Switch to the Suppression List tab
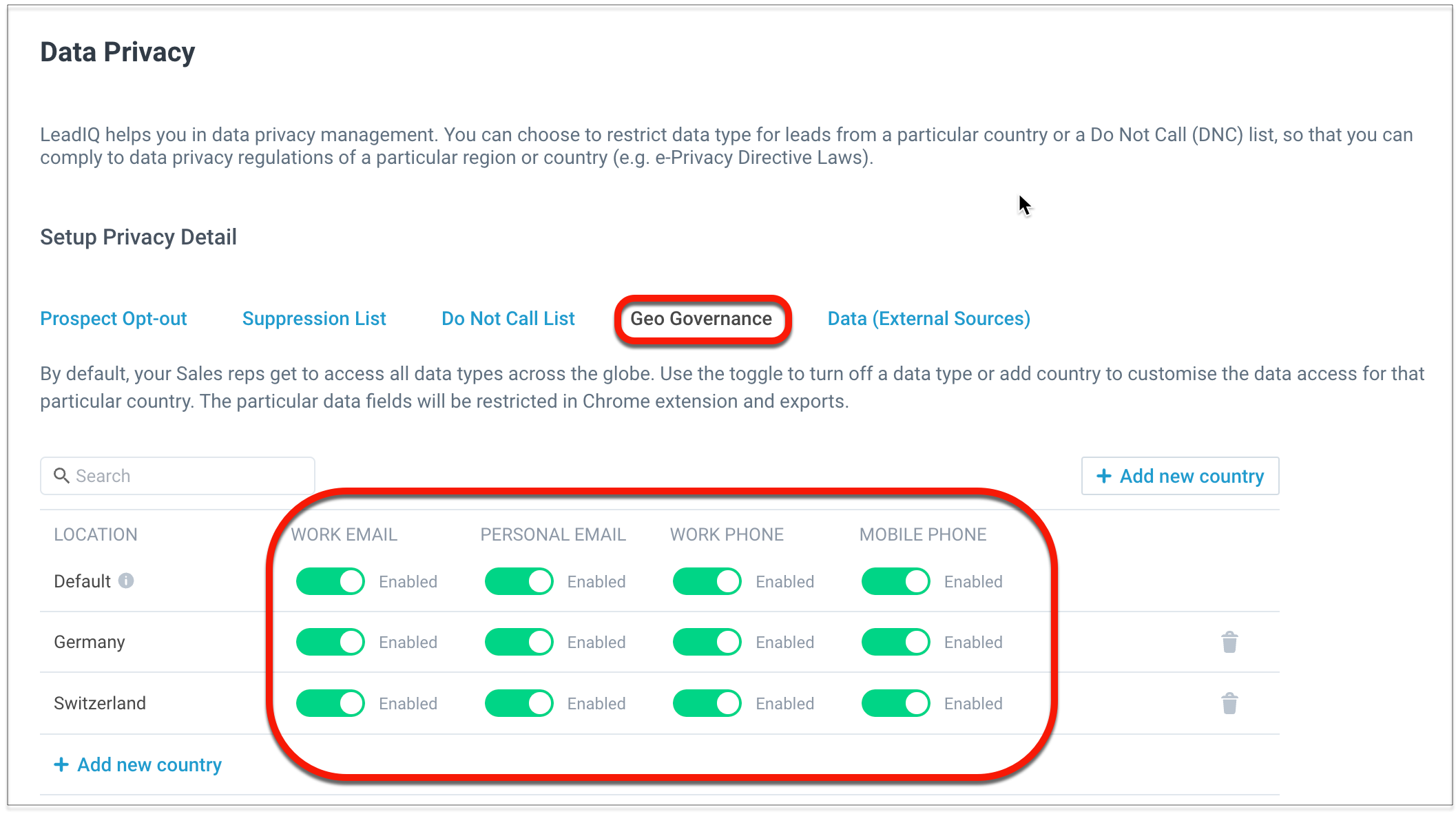This screenshot has height=814, width=1456. point(314,319)
